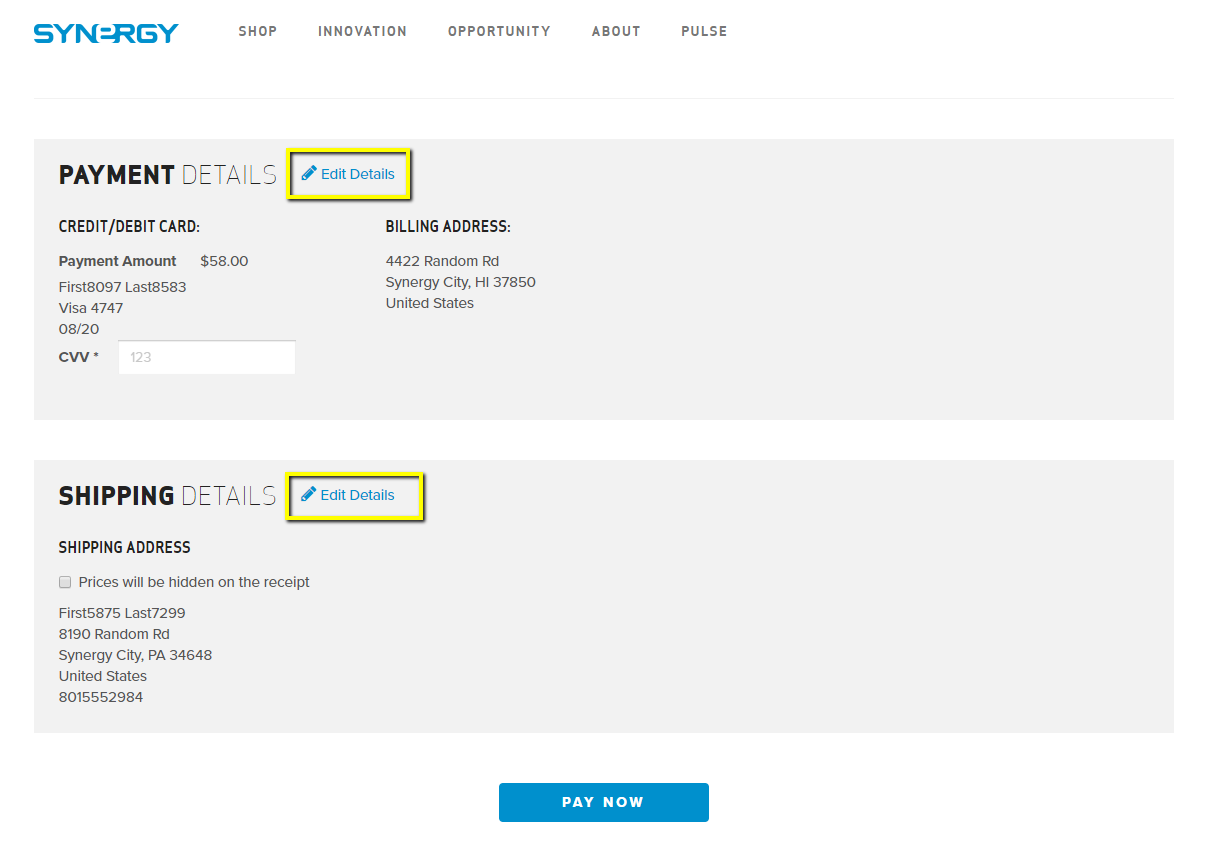
Task: Click shipping name First5875 Last7299
Action: tap(122, 613)
